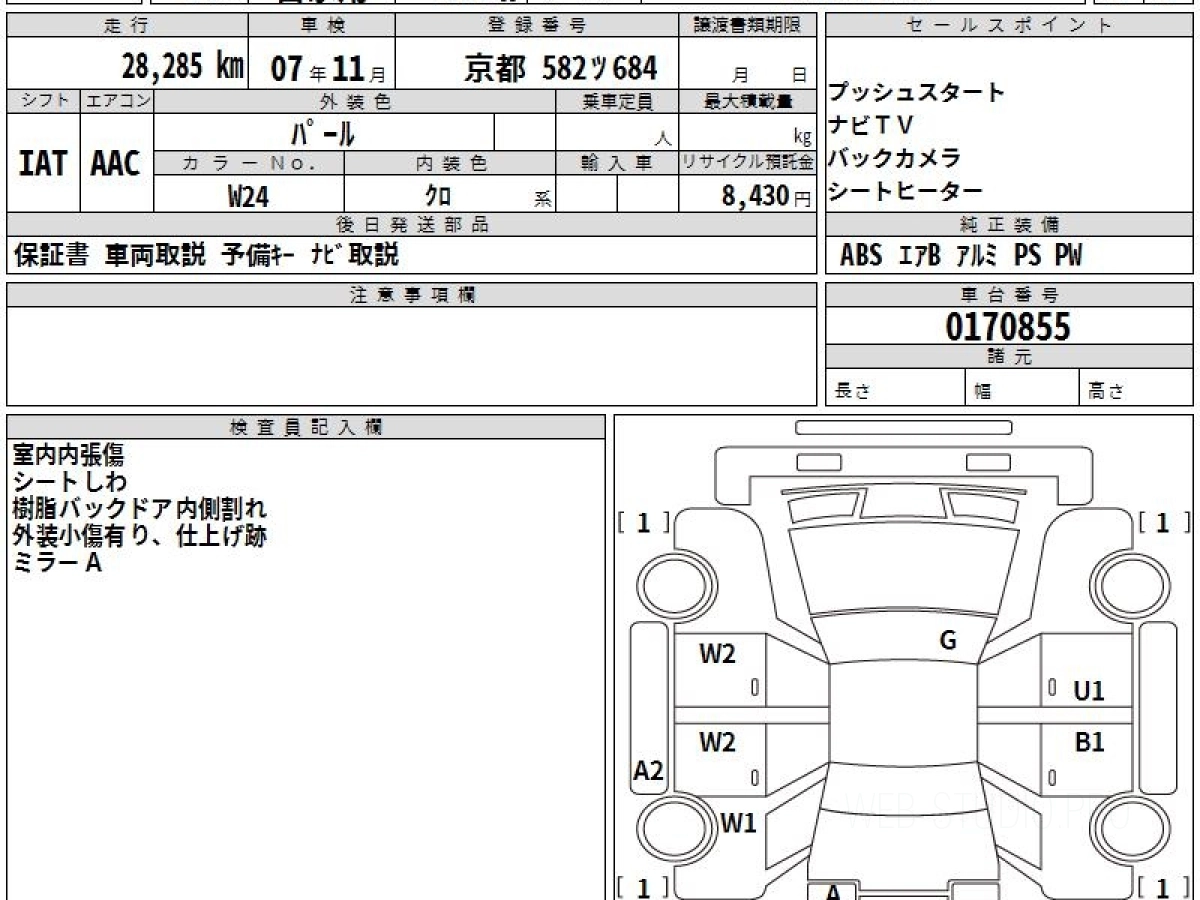Click the note 樹脂バックドア内側割れ

140,509
